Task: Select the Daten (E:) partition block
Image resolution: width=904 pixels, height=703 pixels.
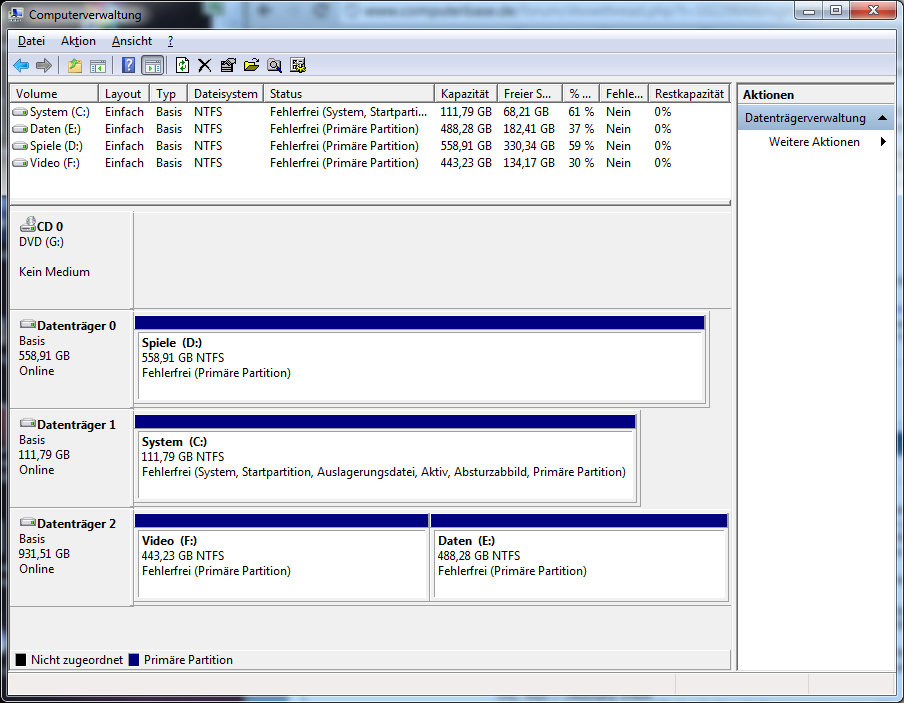Action: [579, 557]
